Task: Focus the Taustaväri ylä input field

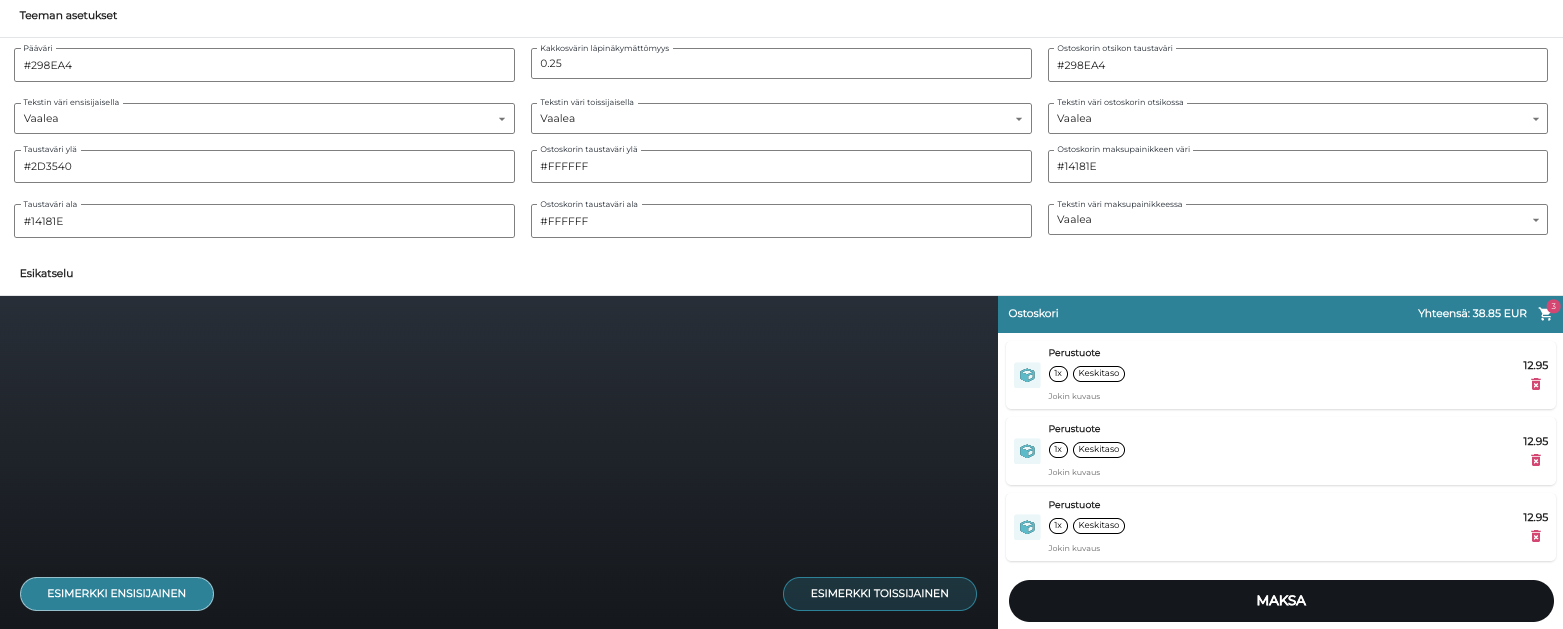Action: tap(264, 166)
